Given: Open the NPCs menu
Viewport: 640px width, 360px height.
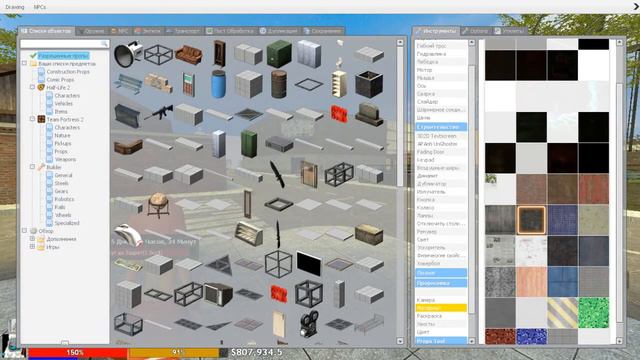Looking at the screenshot, I should pos(40,7).
